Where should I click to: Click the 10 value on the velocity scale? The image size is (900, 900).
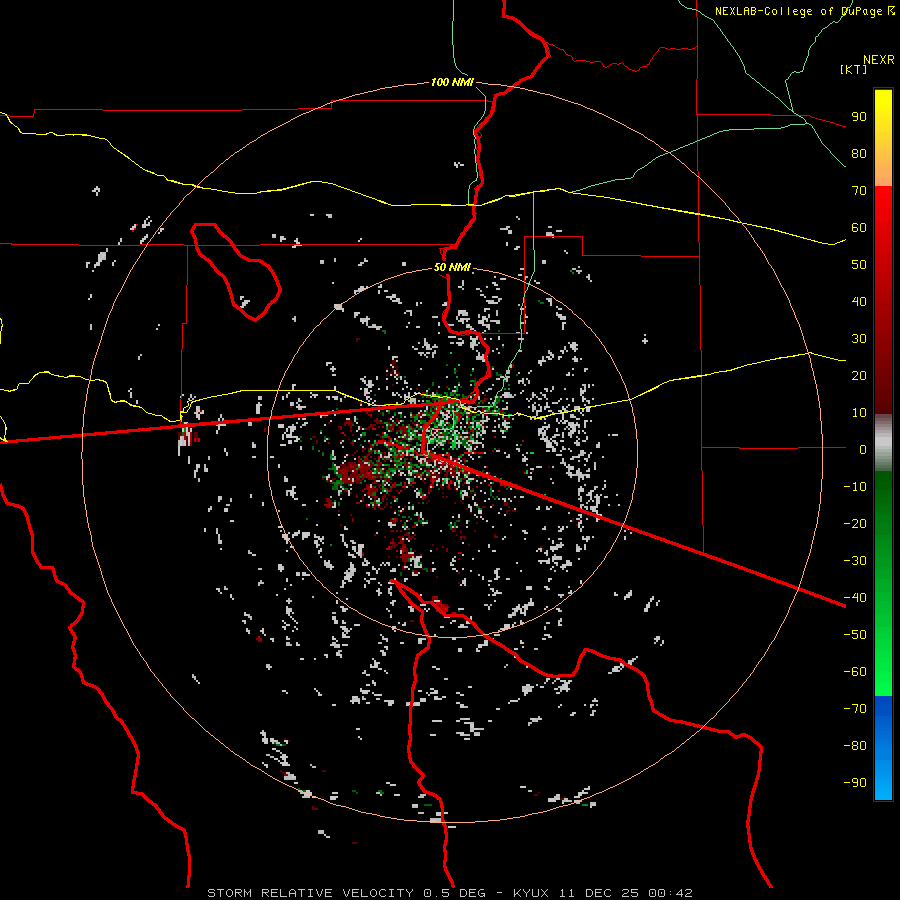point(859,413)
